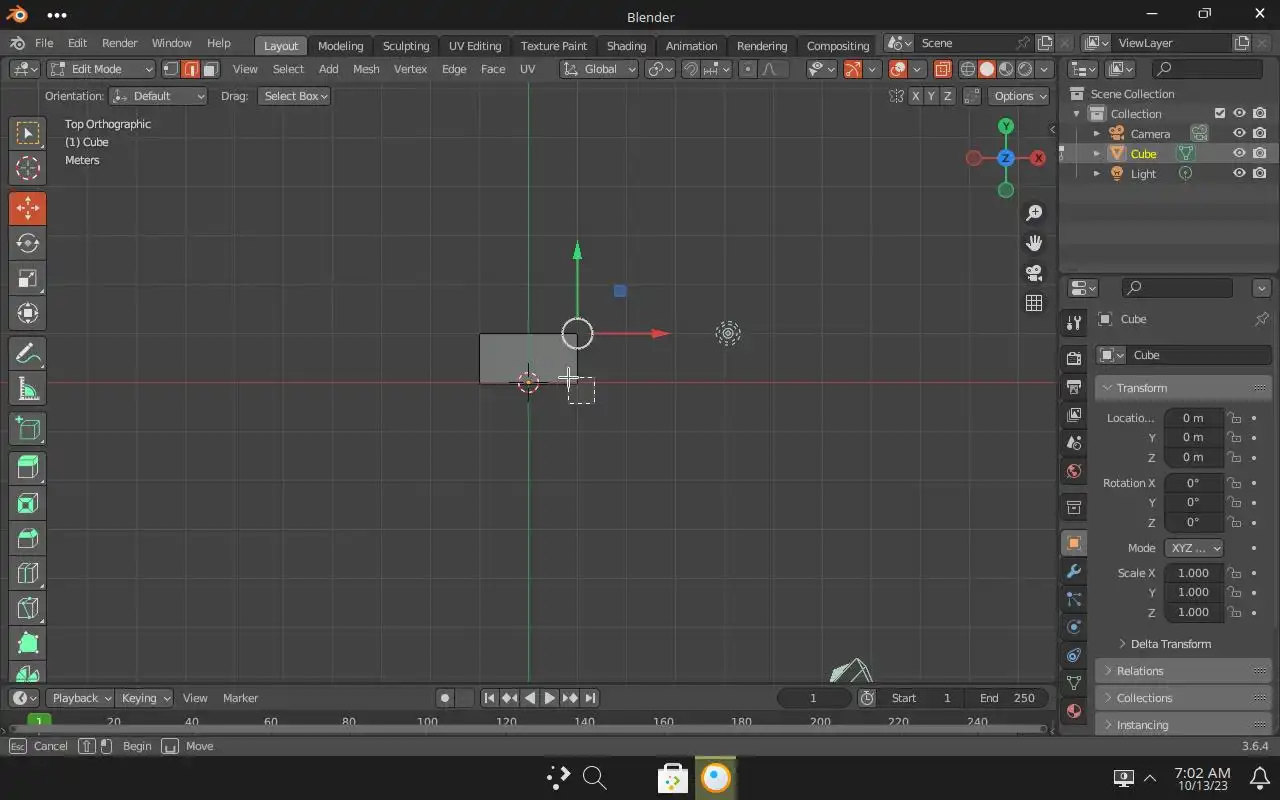Screen dimensions: 1280x800
Task: Select the Poly Build tool
Action: coord(28,643)
